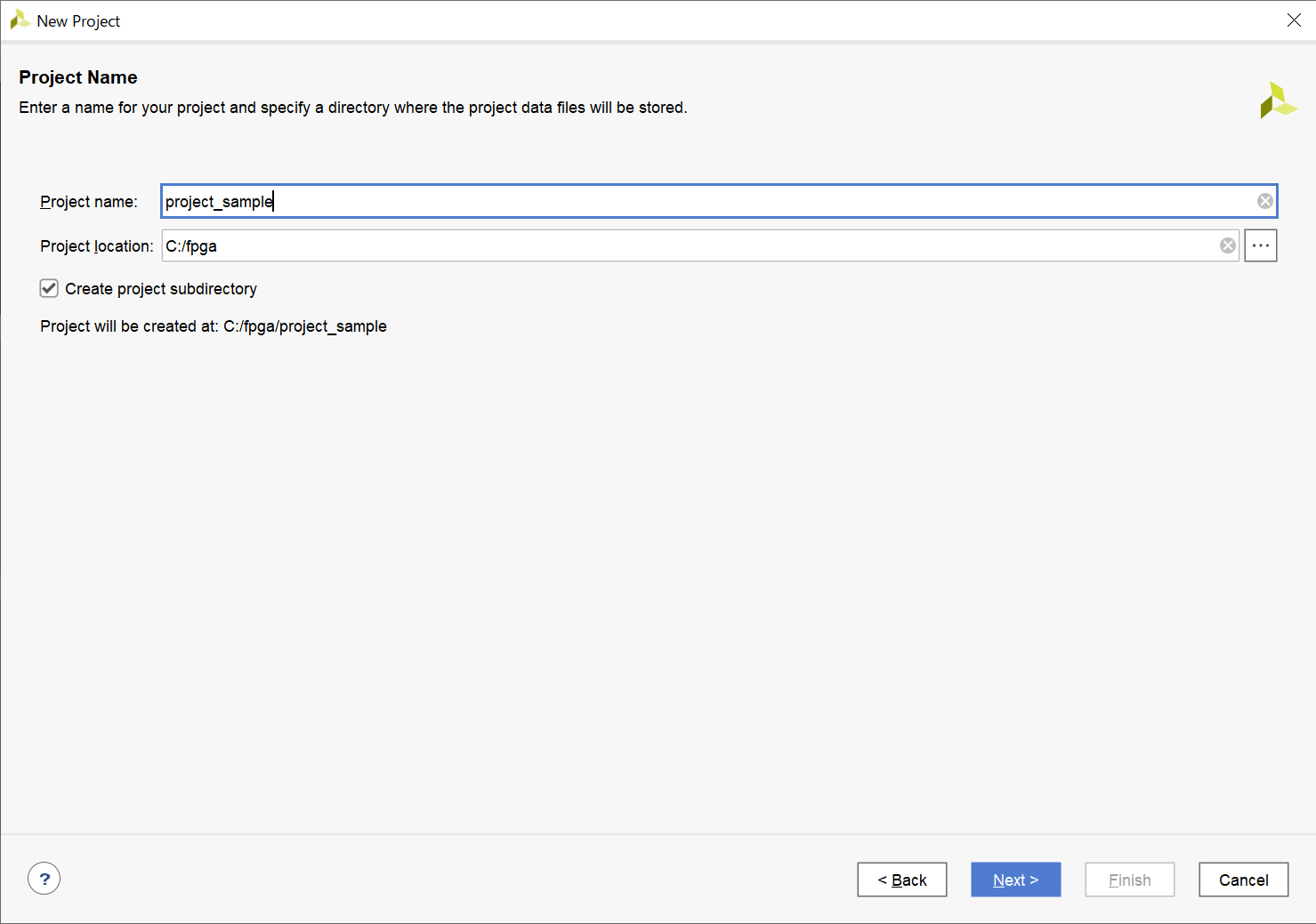Proceed by pressing the Next button
Screen dimensions: 1316x924
1015,880
